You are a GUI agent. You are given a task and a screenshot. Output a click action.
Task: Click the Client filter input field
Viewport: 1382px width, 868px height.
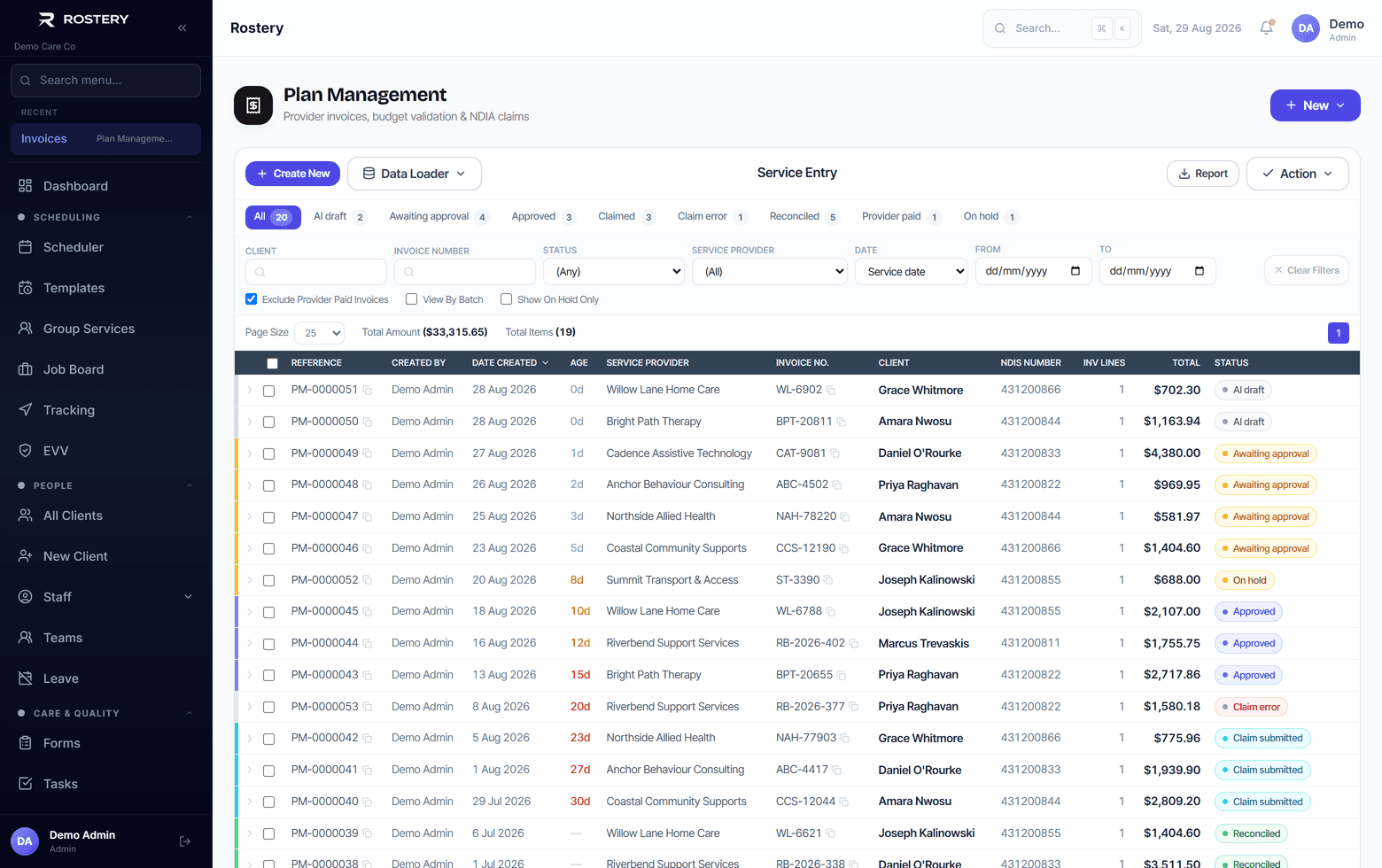coord(316,272)
